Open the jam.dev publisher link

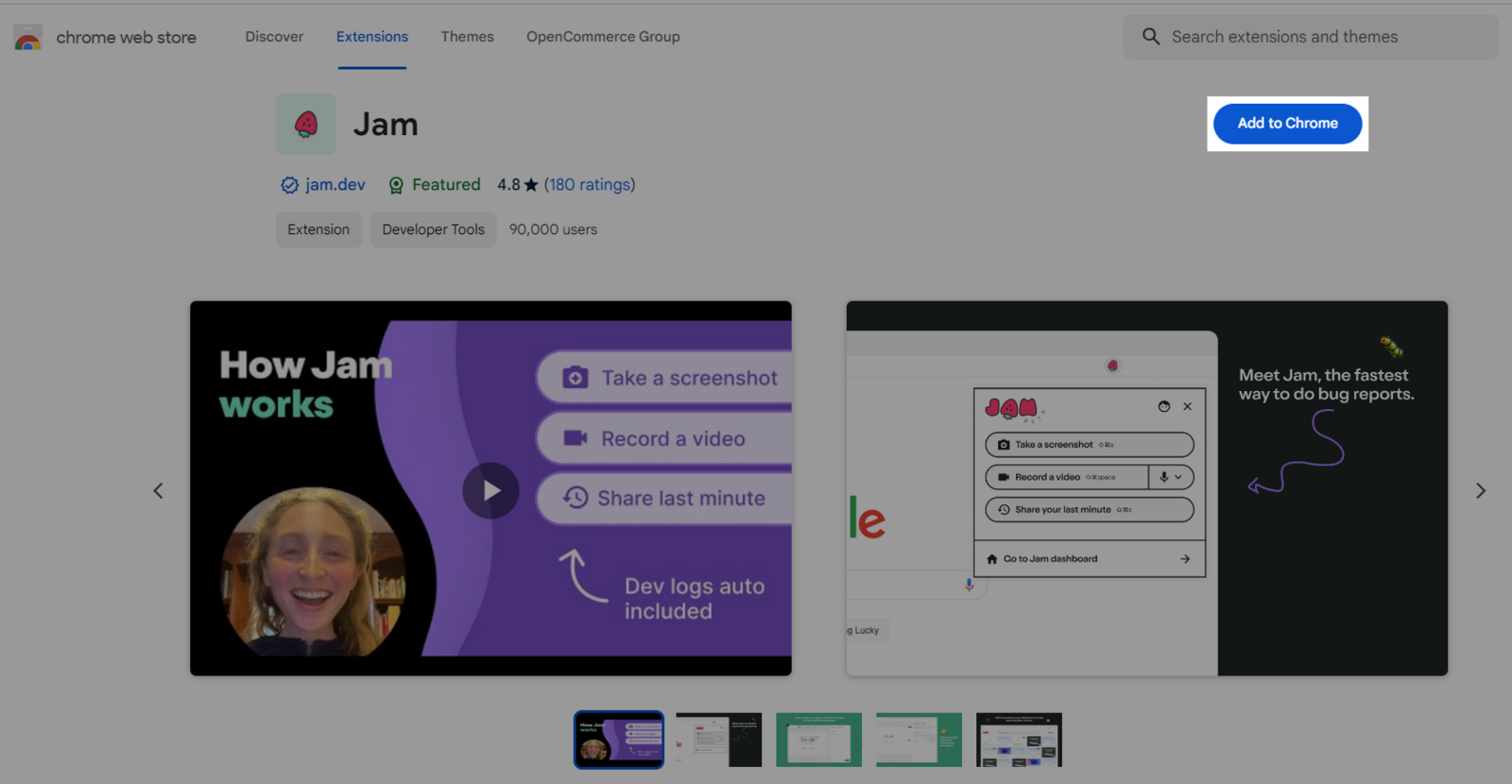(x=335, y=185)
